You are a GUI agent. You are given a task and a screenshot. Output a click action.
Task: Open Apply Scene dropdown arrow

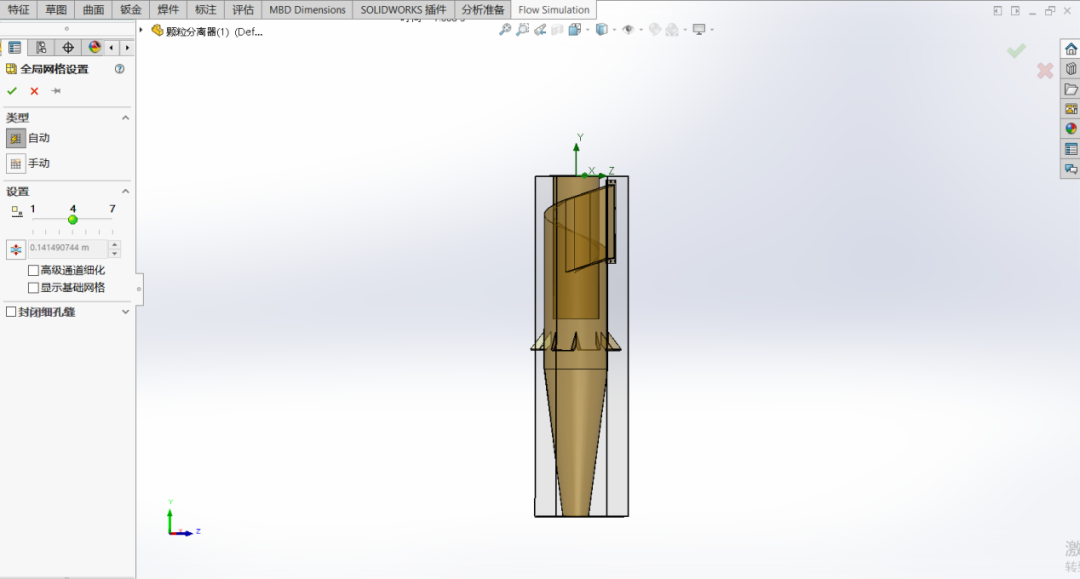[685, 30]
